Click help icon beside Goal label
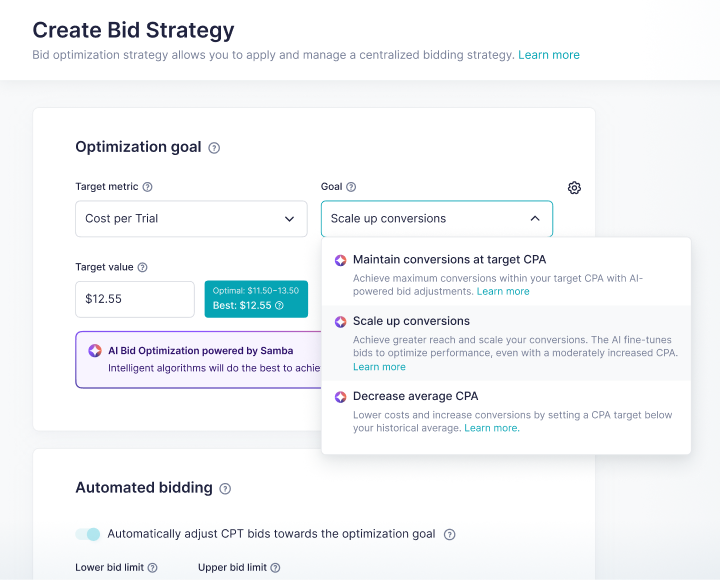This screenshot has width=720, height=580. [x=351, y=187]
